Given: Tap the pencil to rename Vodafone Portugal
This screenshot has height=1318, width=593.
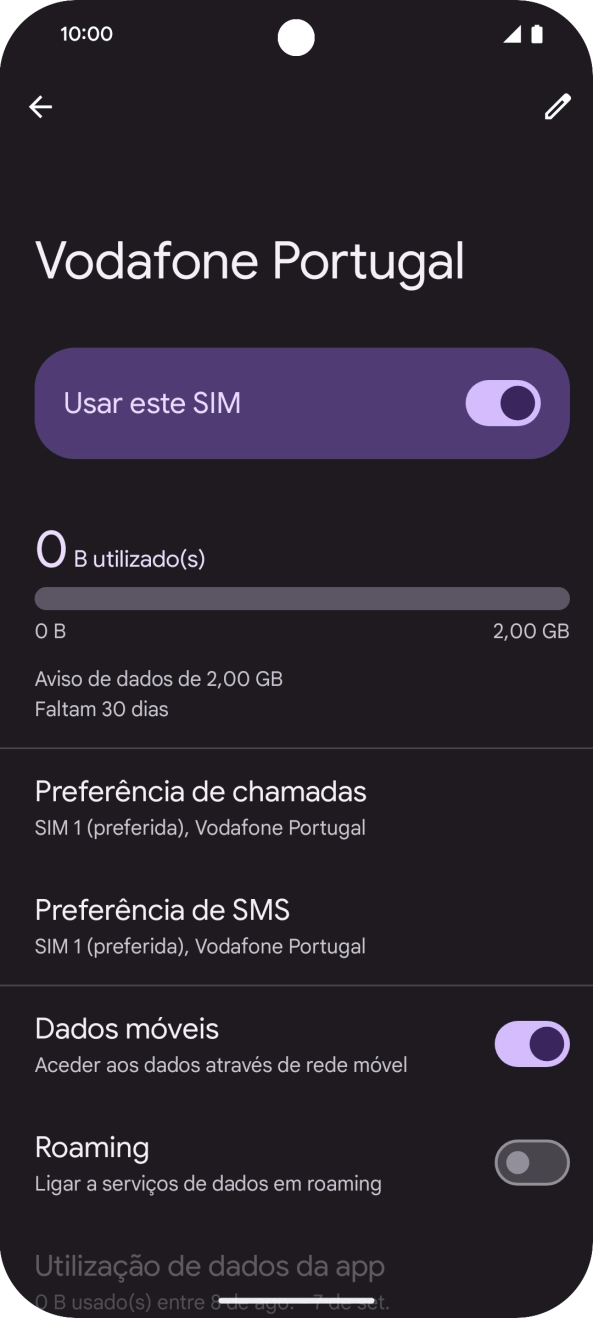Looking at the screenshot, I should pyautogui.click(x=556, y=106).
